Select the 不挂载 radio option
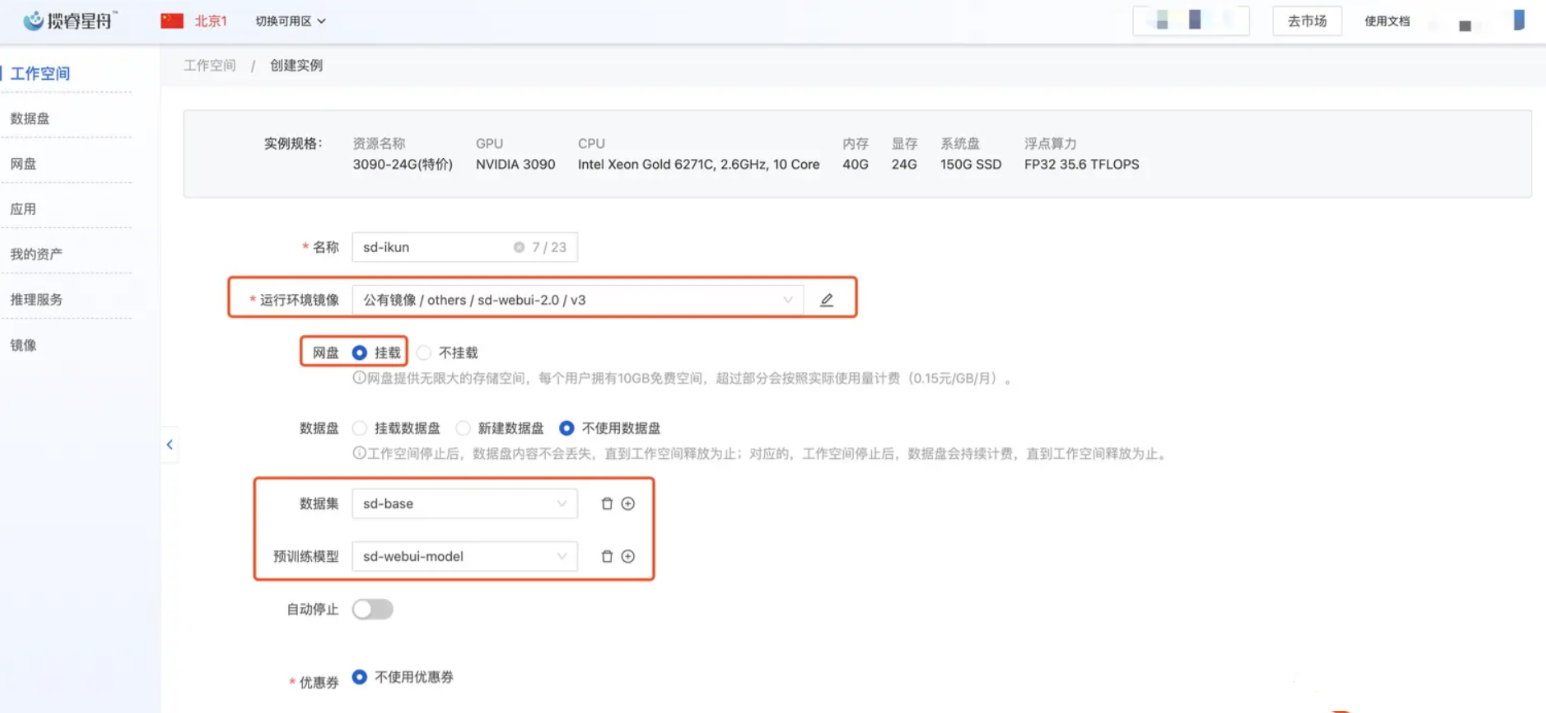This screenshot has width=1546, height=713. [x=424, y=352]
